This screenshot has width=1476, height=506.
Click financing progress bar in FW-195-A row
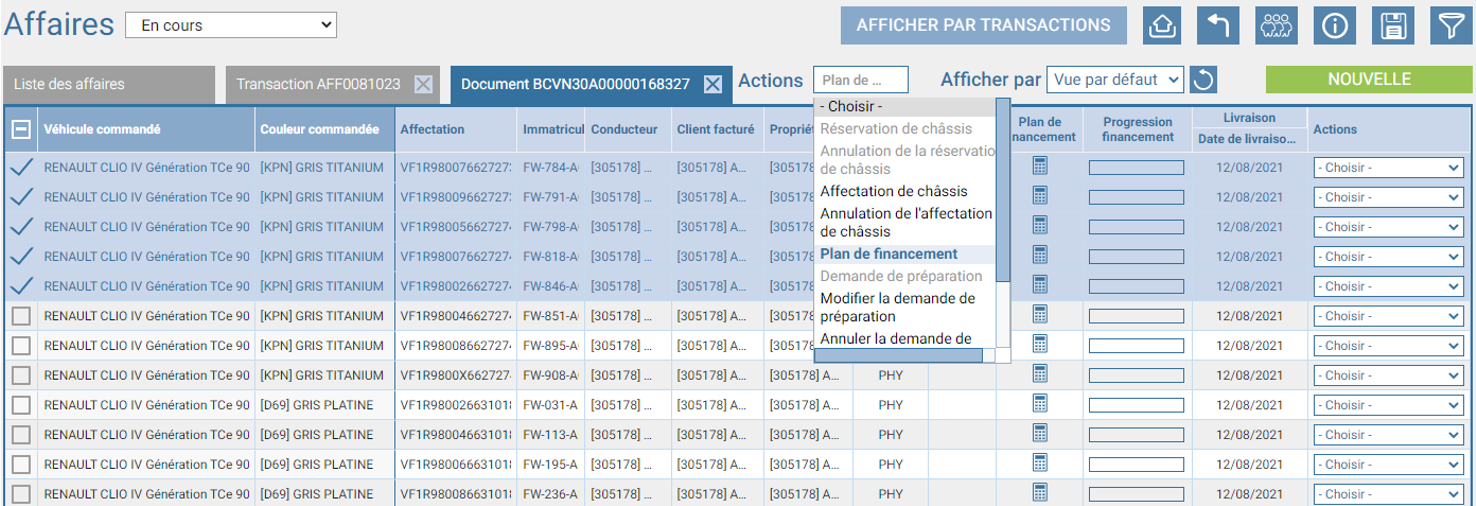click(1136, 465)
